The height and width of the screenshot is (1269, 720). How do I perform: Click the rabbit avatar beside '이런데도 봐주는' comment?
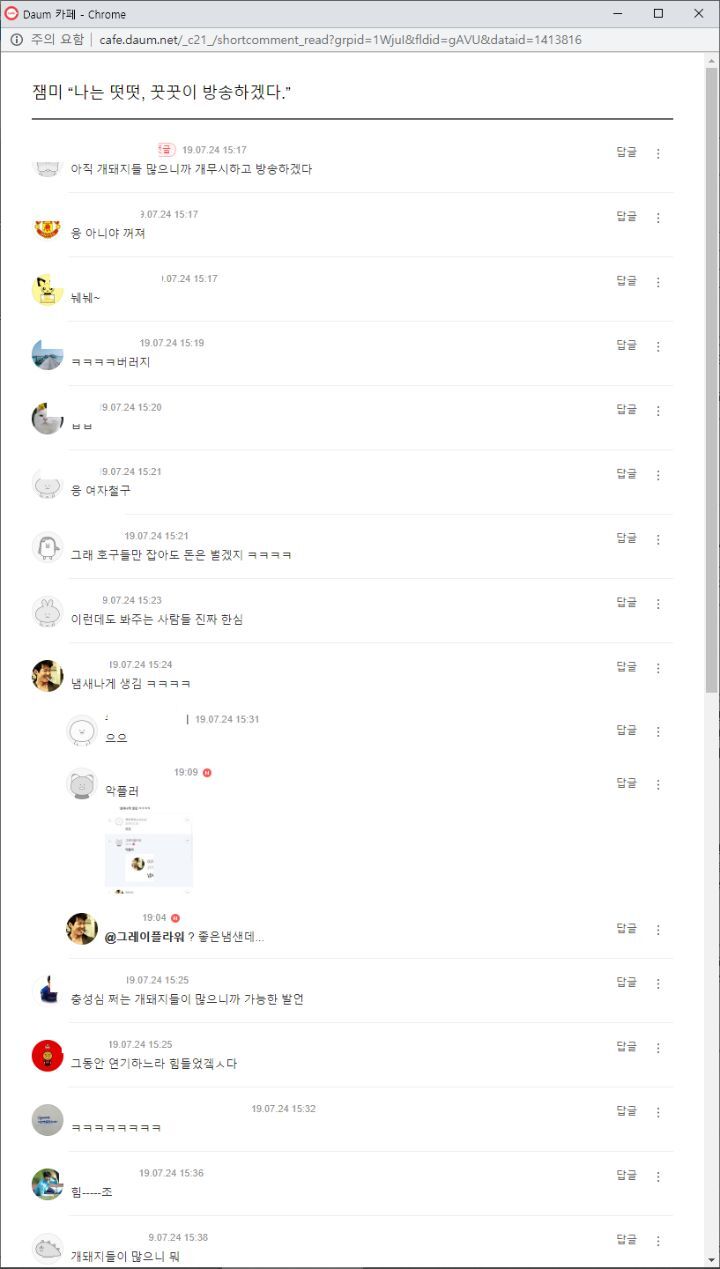[47, 611]
